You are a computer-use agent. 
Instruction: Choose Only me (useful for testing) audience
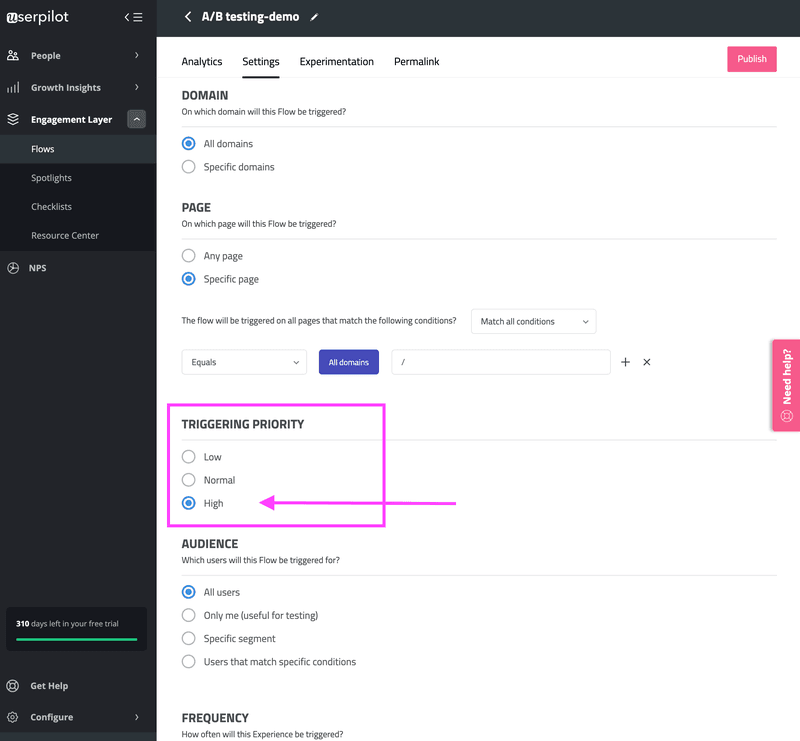click(x=188, y=615)
